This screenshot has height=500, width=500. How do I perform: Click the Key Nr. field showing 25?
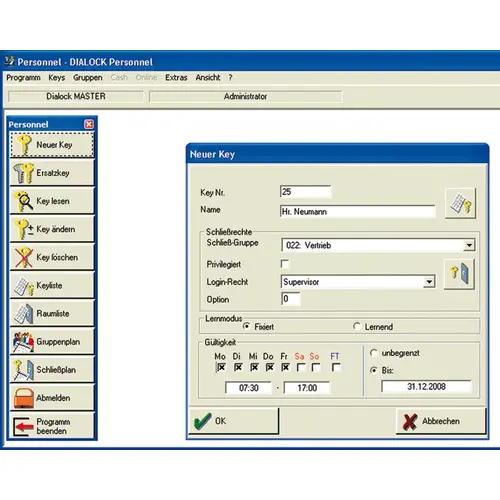[x=306, y=192]
